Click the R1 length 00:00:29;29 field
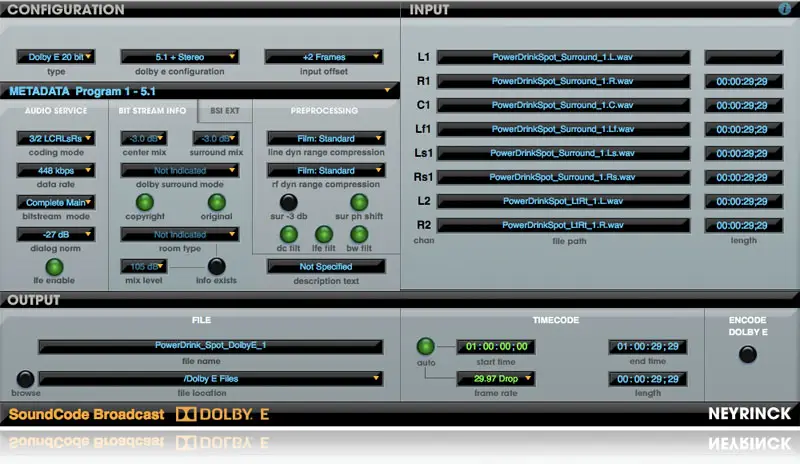This screenshot has width=800, height=464. 743,81
